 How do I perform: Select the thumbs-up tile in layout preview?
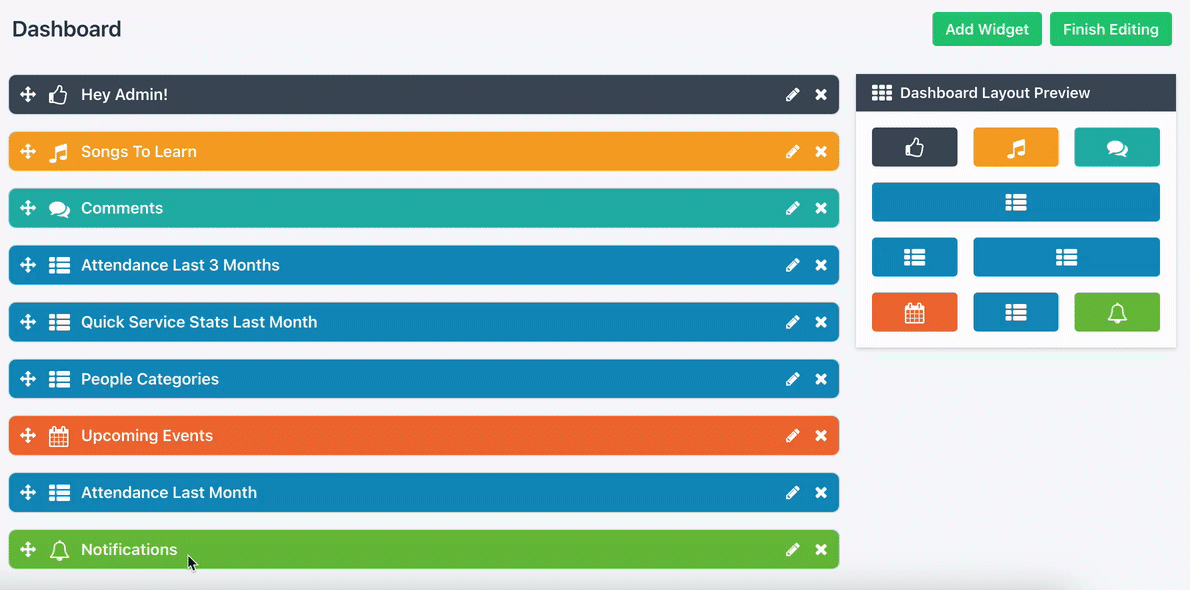pos(914,147)
